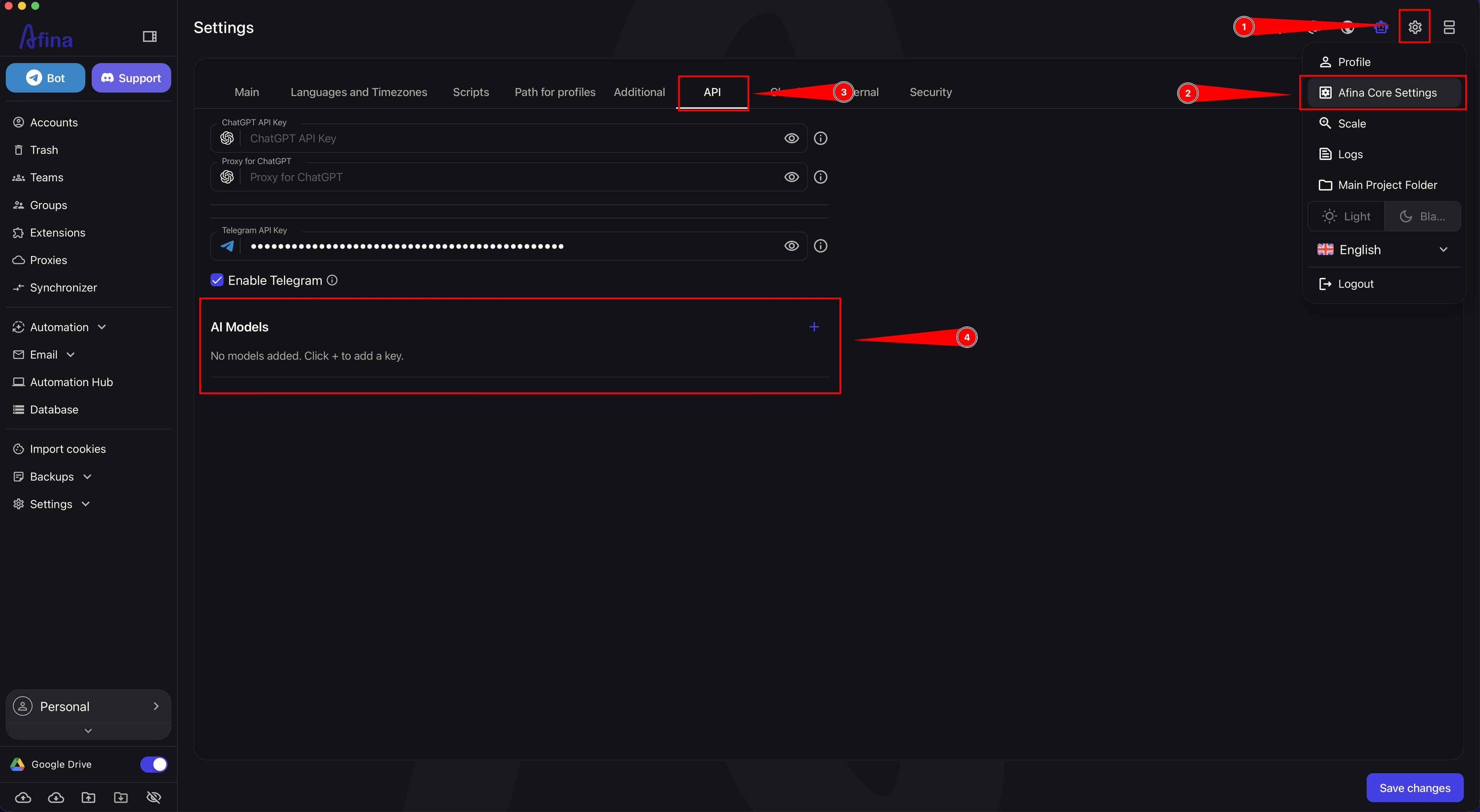Viewport: 1480px width, 812px height.
Task: Open Trash in sidebar
Action: click(89, 150)
